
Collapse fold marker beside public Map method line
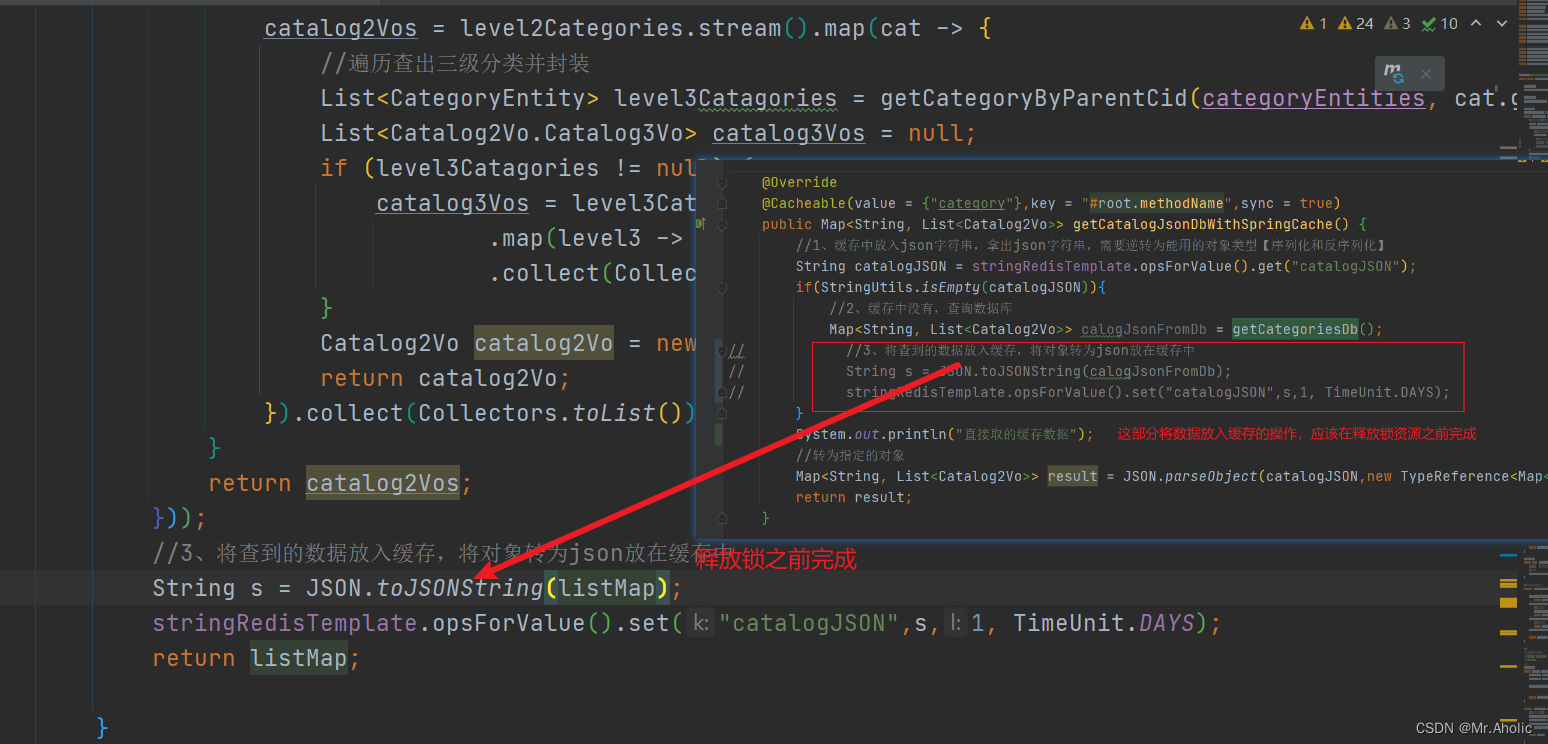[x=722, y=225]
